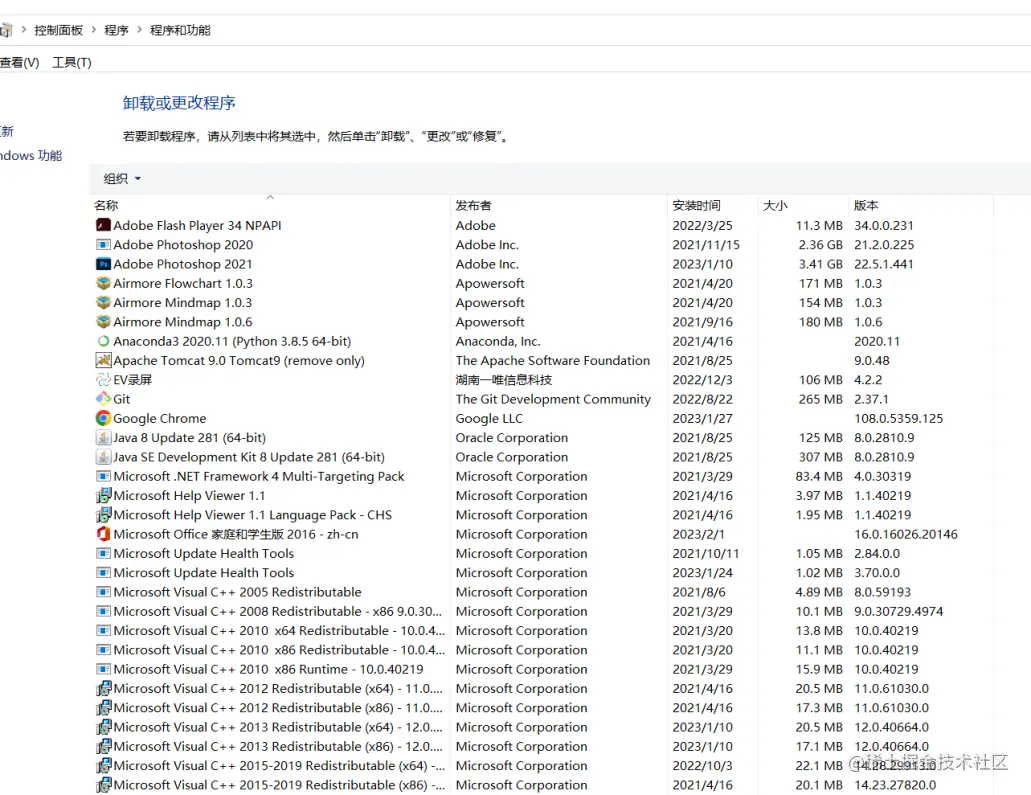Viewport: 1031px width, 795px height.
Task: Go to 控制面板 in breadcrumb
Action: tap(59, 30)
